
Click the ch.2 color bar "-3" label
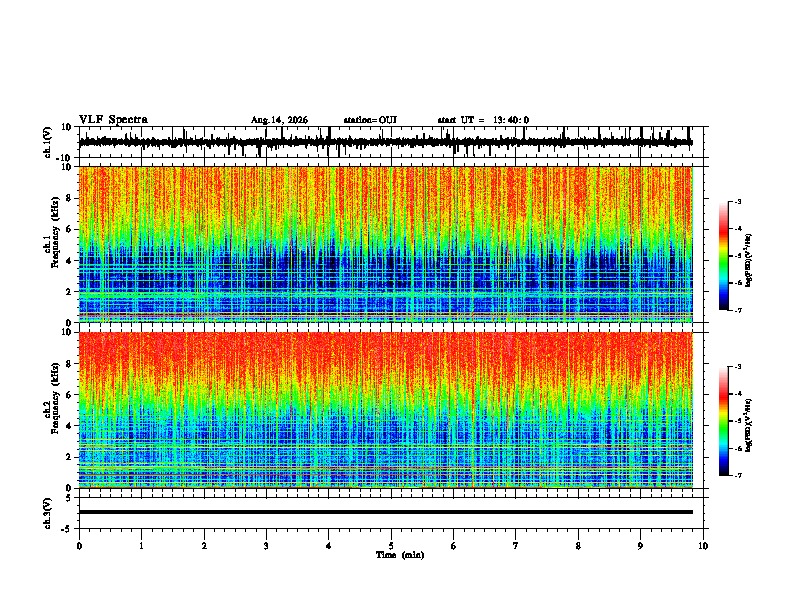[737, 367]
